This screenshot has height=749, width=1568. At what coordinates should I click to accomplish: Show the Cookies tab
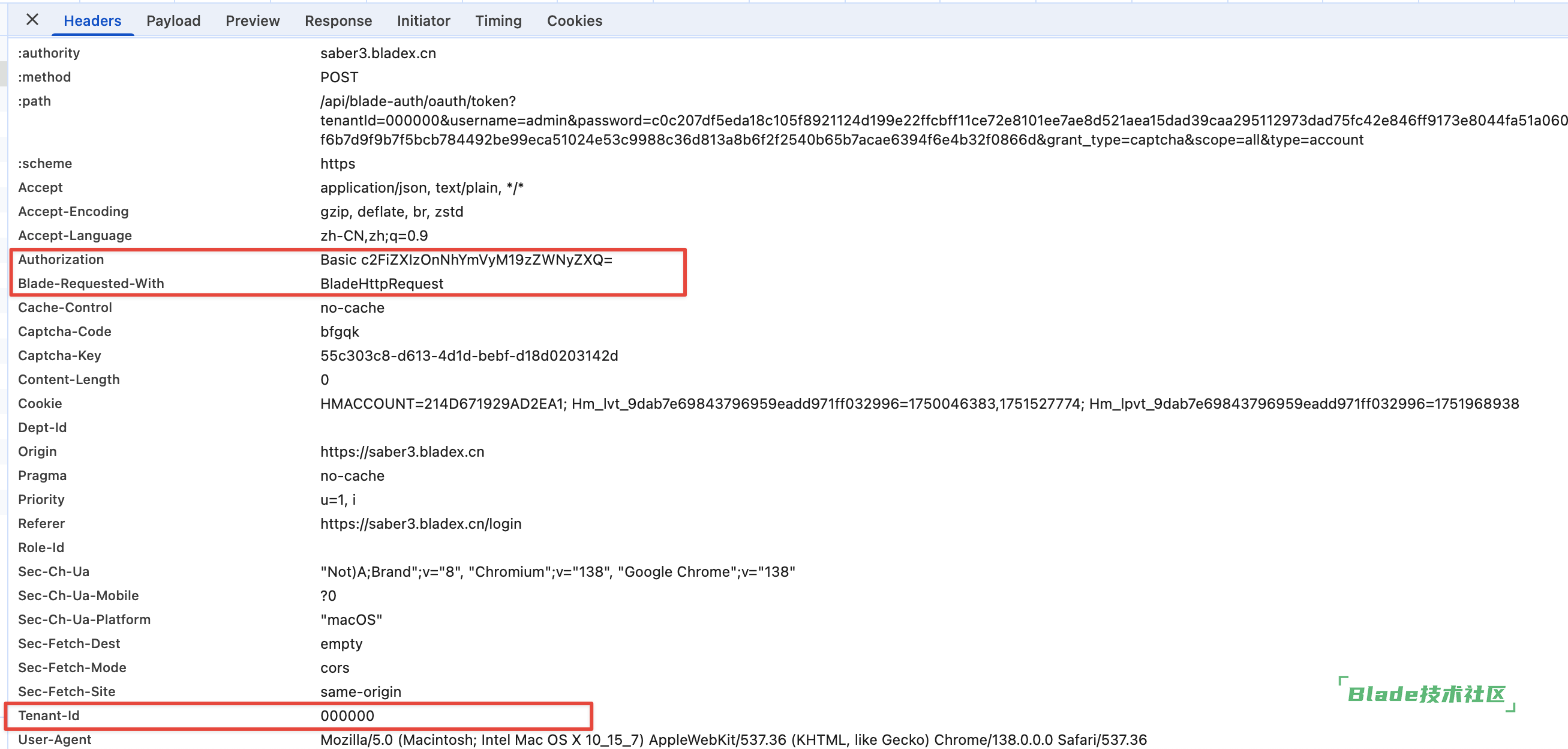[574, 20]
